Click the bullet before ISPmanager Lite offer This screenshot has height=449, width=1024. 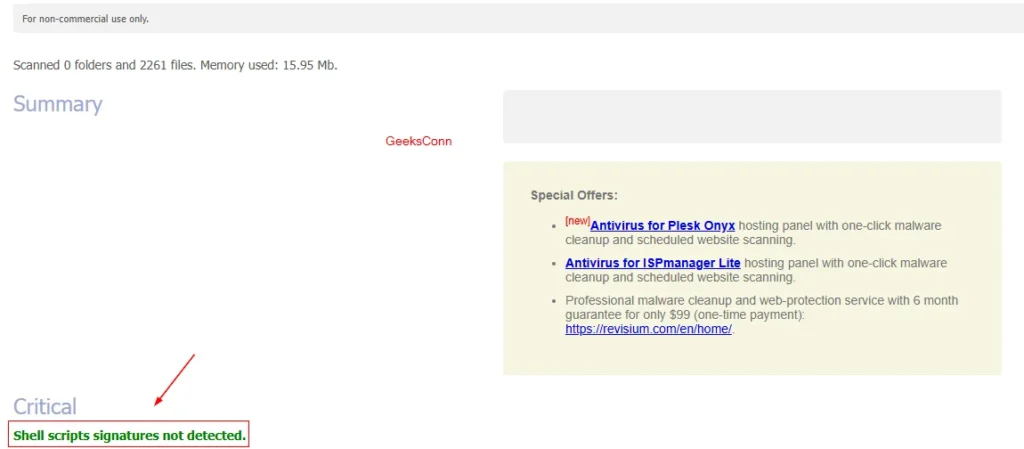pos(553,264)
